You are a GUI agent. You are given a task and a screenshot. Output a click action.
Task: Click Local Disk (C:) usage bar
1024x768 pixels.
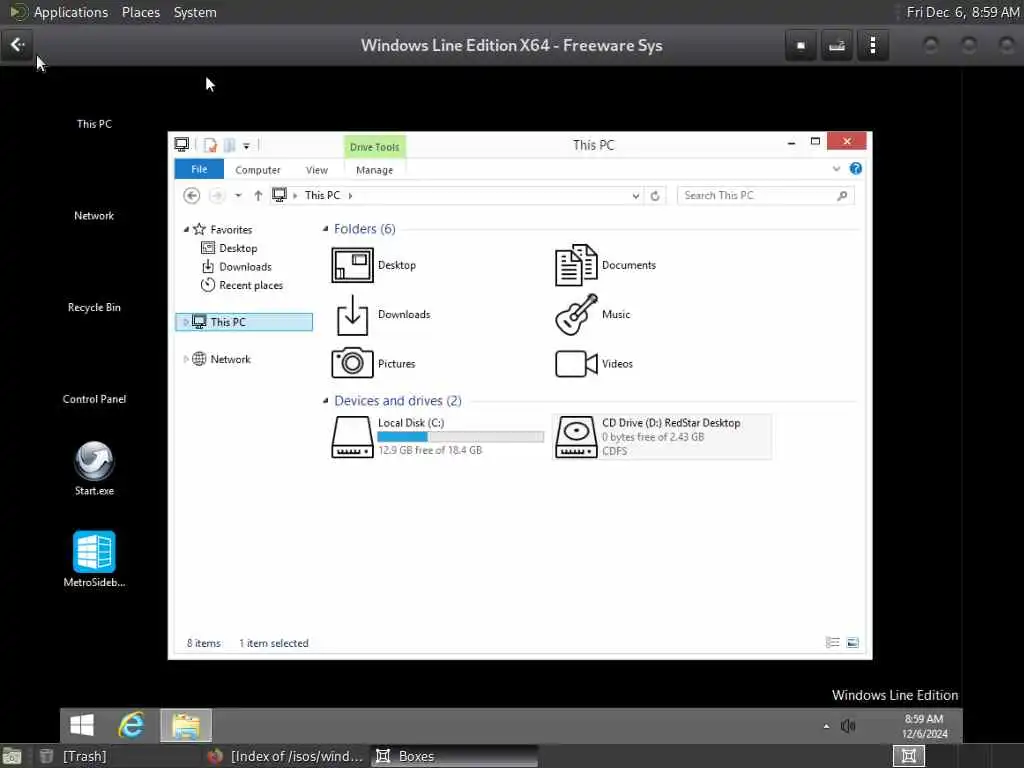click(x=460, y=437)
